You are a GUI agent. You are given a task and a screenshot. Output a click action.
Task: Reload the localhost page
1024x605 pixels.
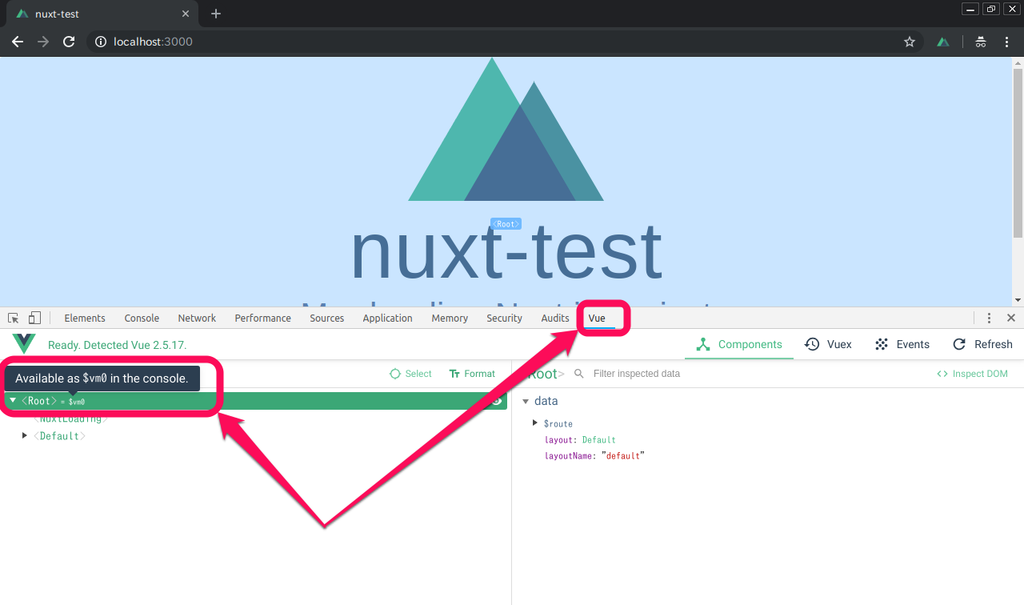pos(69,42)
